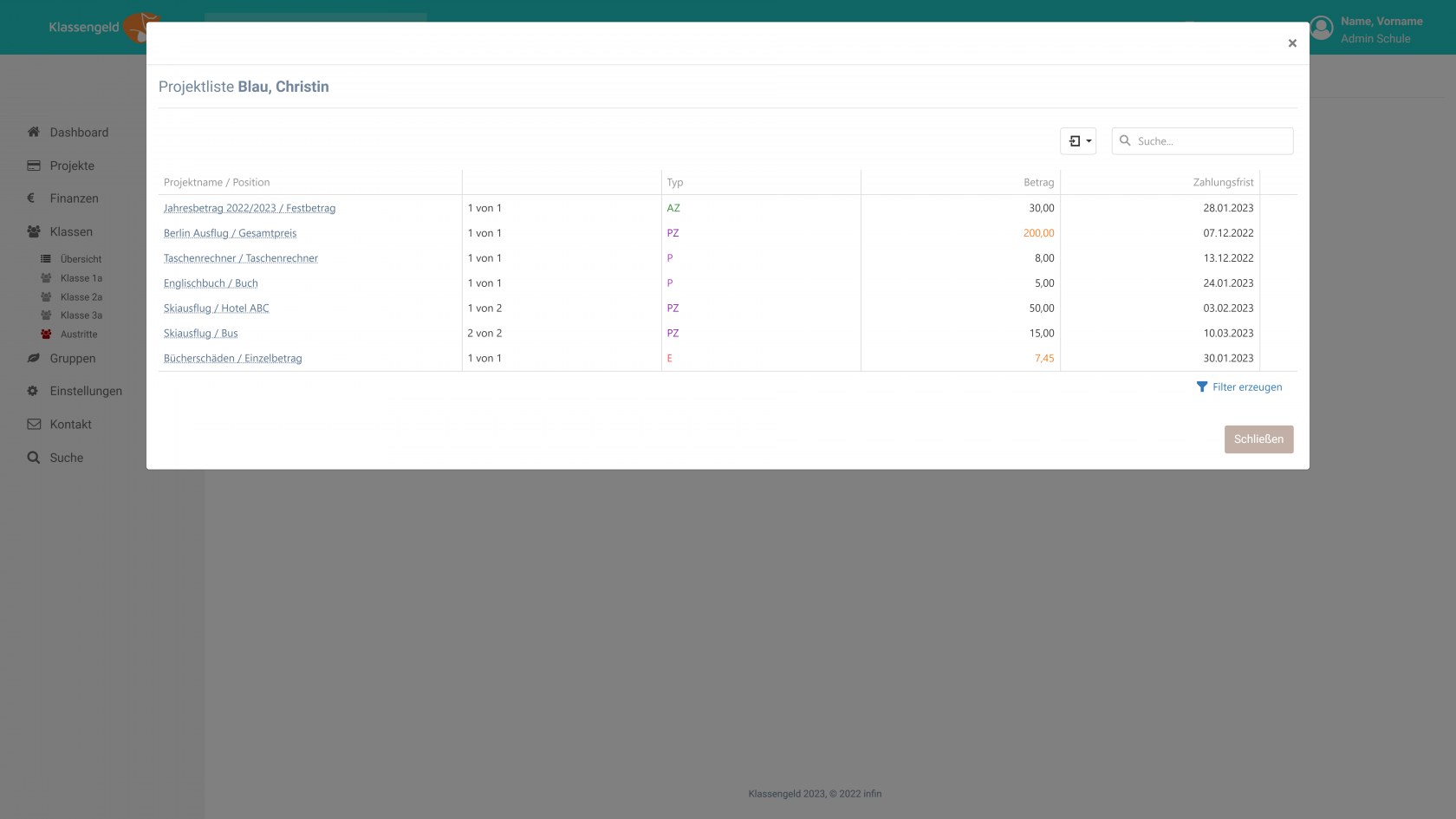Select Klasse 1a in sidebar
This screenshot has width=1456, height=819.
(81, 278)
